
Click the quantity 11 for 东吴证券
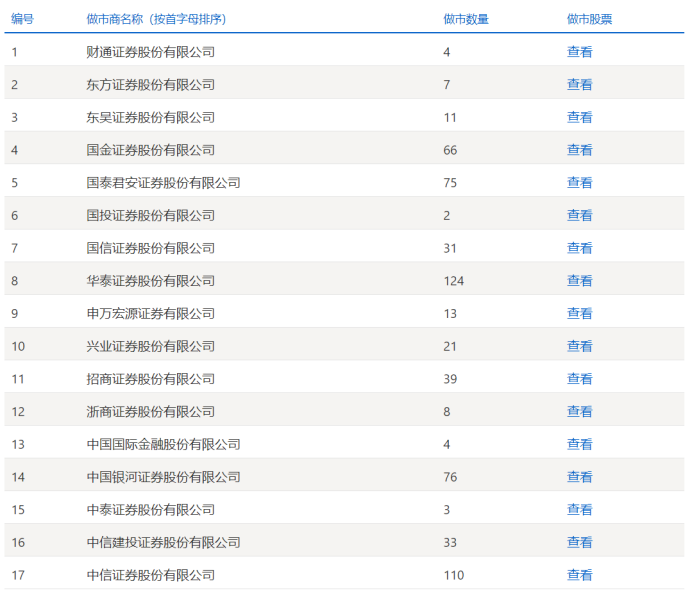450,118
